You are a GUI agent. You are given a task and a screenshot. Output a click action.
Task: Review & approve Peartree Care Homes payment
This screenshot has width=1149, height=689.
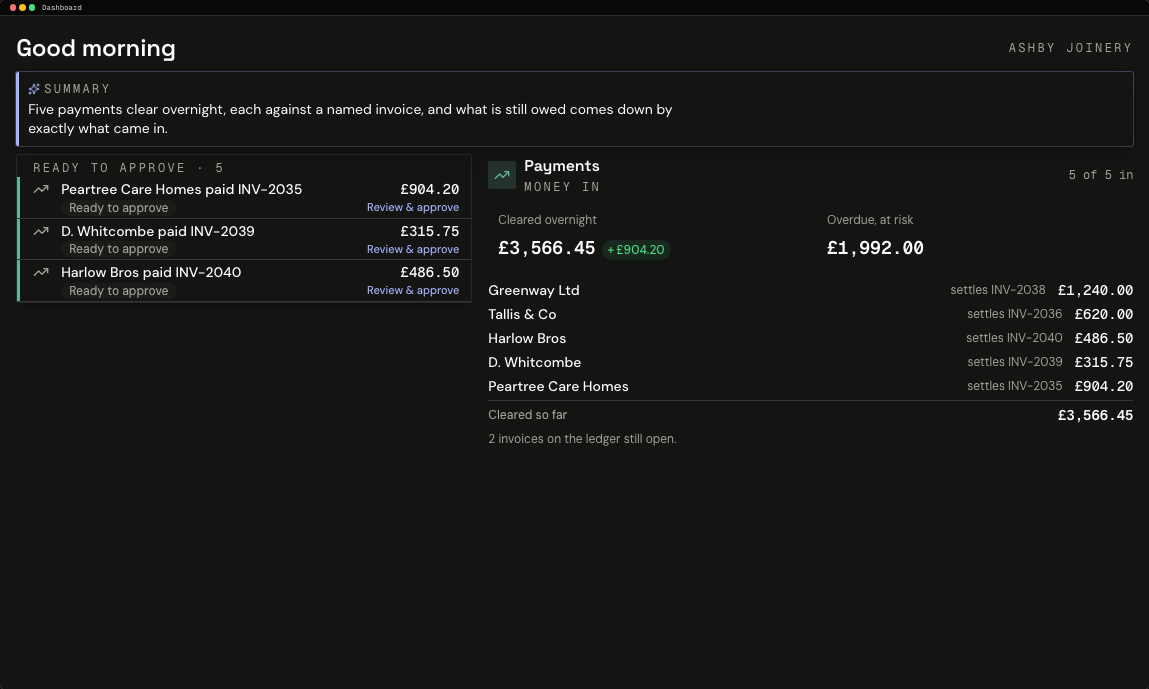pyautogui.click(x=413, y=207)
